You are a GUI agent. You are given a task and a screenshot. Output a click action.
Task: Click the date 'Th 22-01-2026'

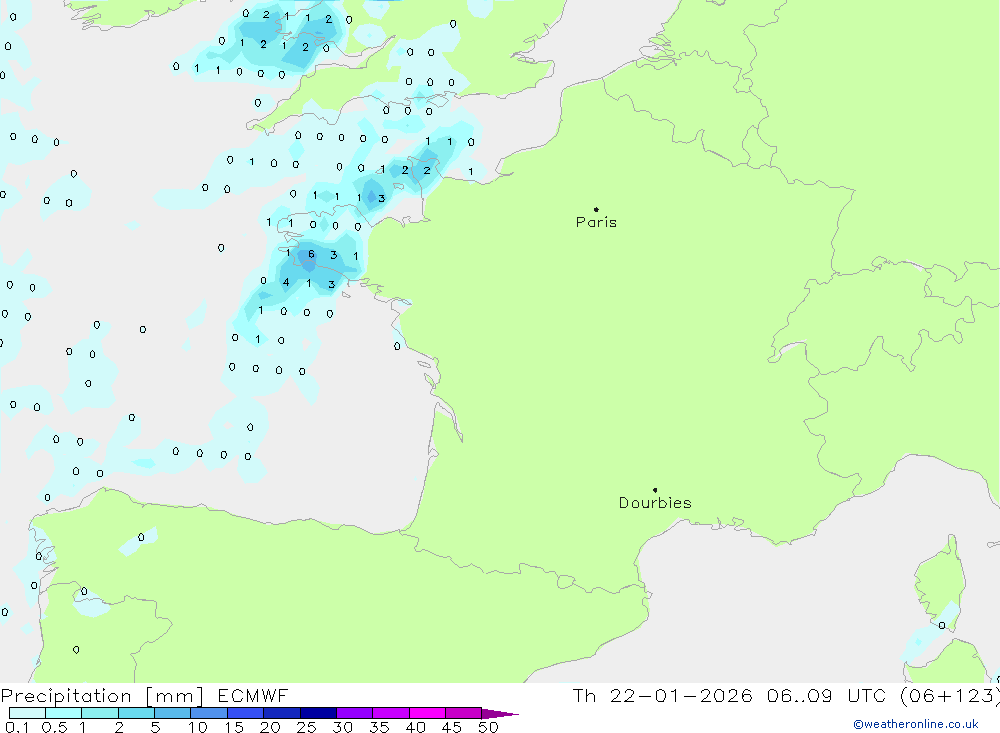663,696
